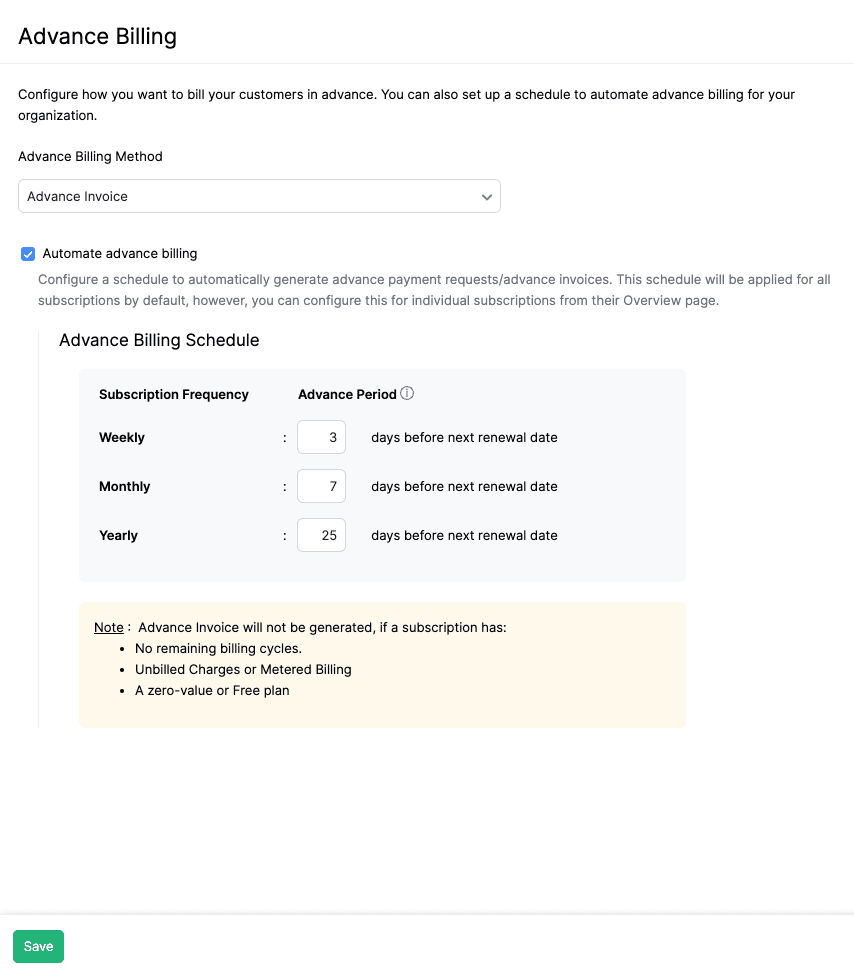This screenshot has height=976, width=854.
Task: Click the Monthly advance period field showing 7
Action: point(321,486)
